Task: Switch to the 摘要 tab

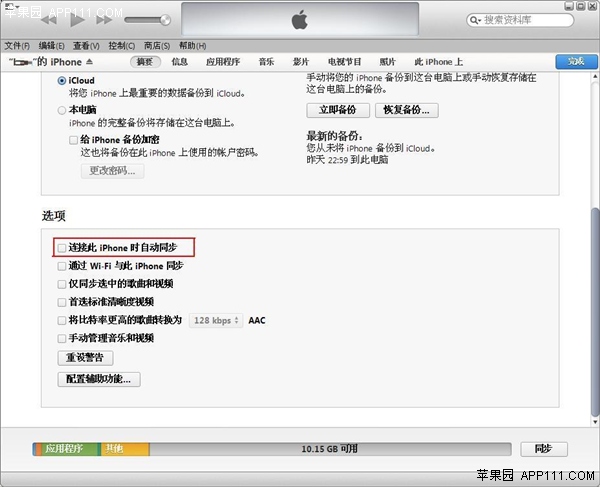Action: coord(145,62)
